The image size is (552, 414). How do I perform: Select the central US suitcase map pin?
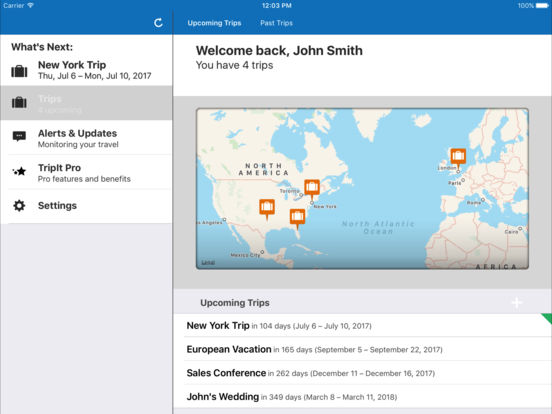coord(267,209)
